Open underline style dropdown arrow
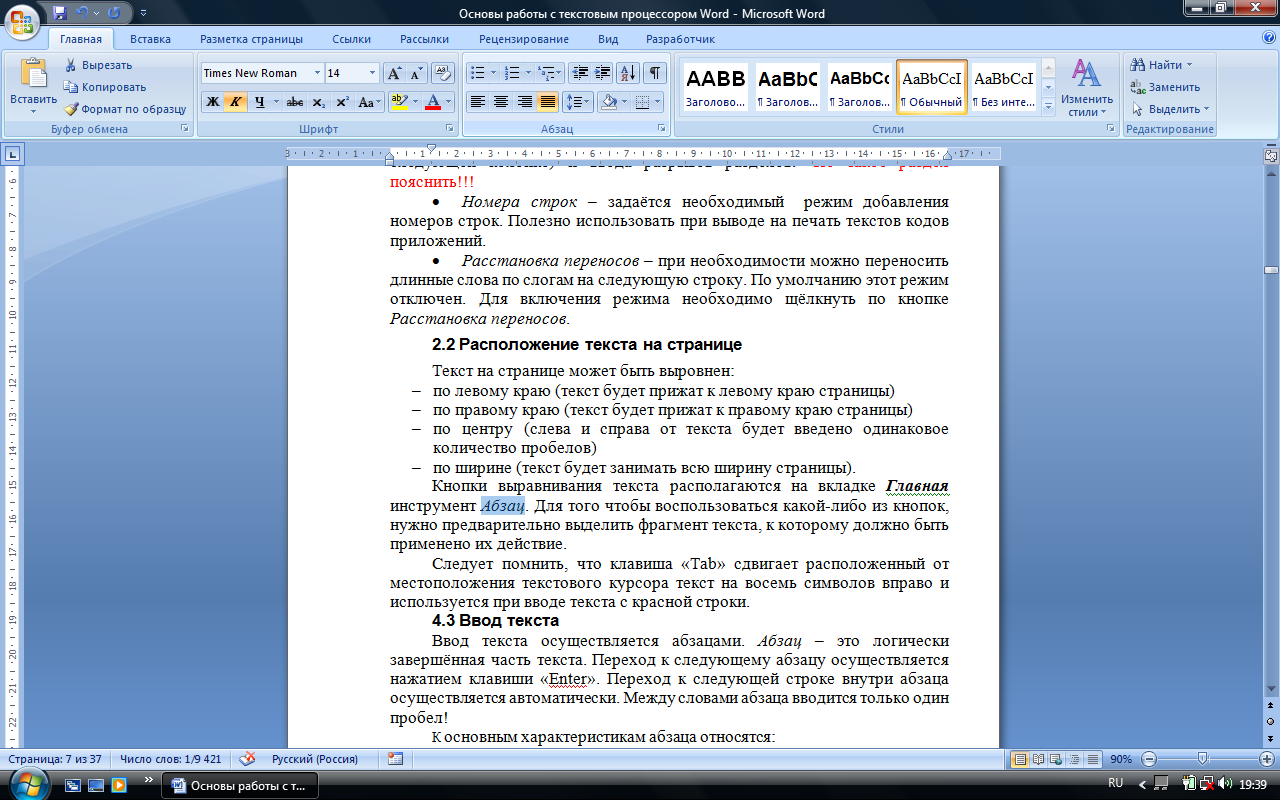The width and height of the screenshot is (1280, 800). [x=276, y=102]
